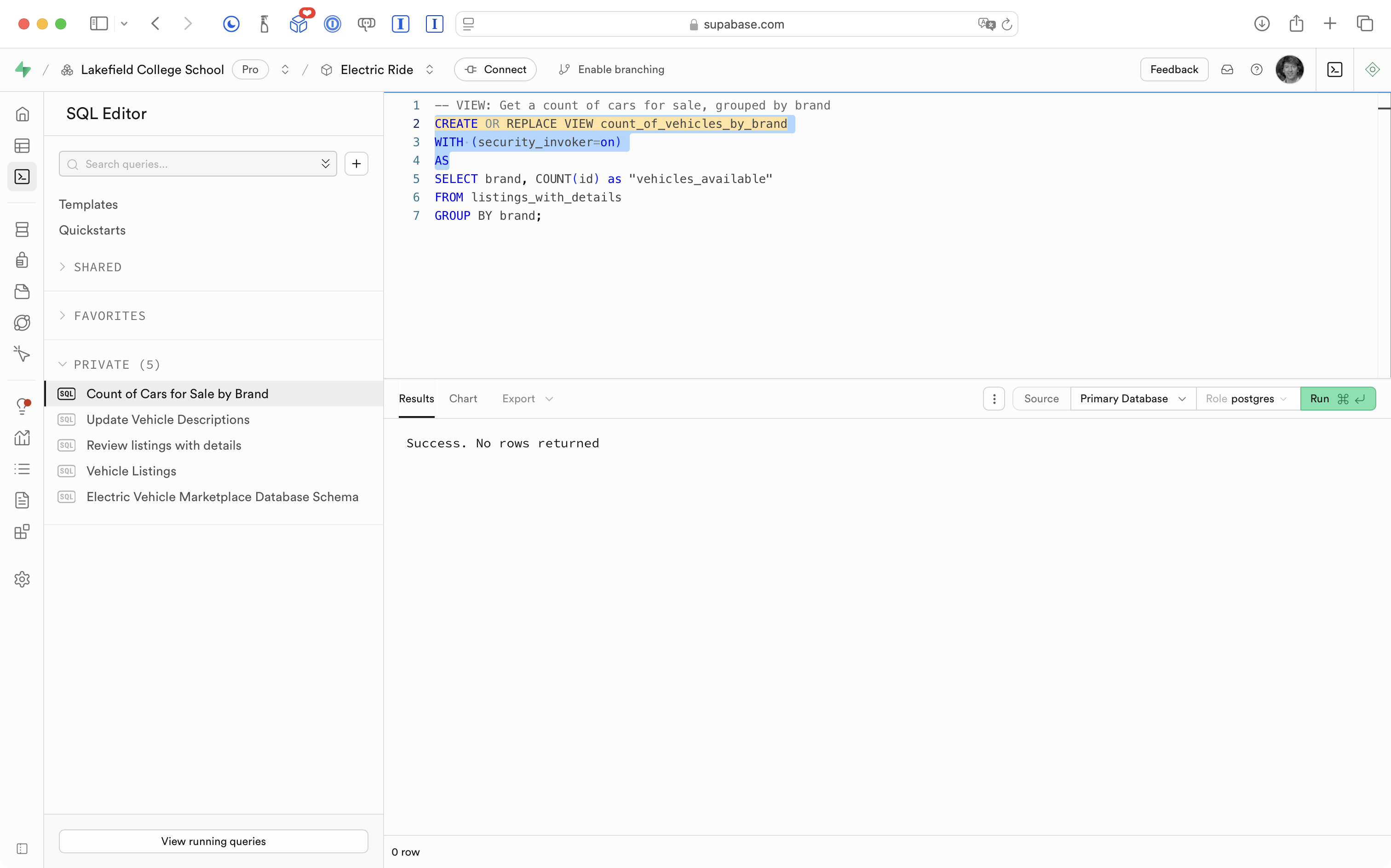The width and height of the screenshot is (1391, 868).
Task: Open the Vehicle Listings saved query
Action: 131,471
